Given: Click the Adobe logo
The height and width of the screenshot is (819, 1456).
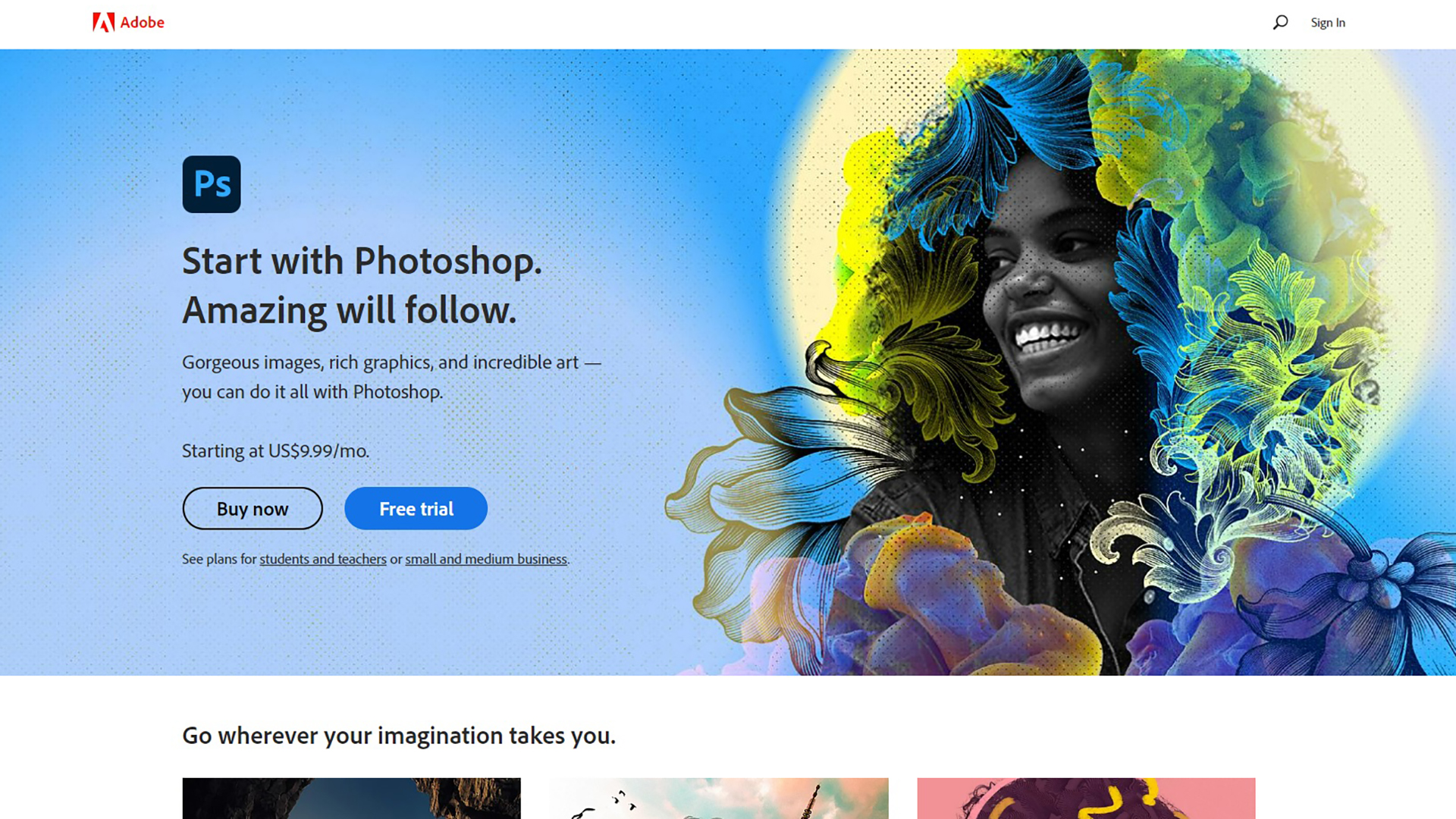Looking at the screenshot, I should (x=127, y=23).
